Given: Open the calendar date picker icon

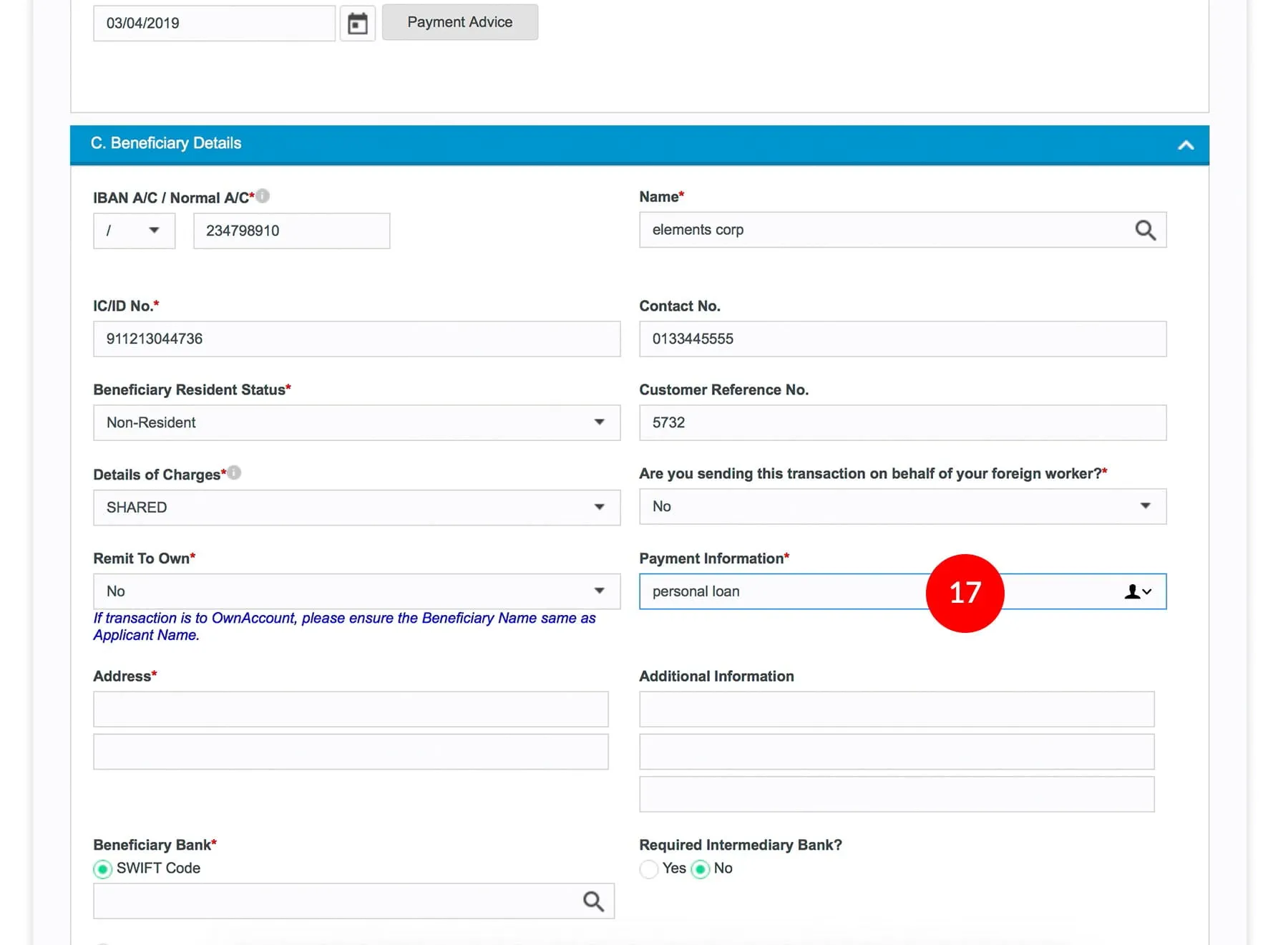Looking at the screenshot, I should click(357, 24).
